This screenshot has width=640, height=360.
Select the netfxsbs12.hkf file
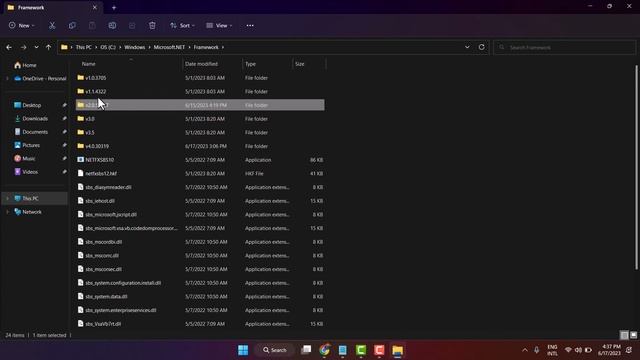pyautogui.click(x=200, y=173)
